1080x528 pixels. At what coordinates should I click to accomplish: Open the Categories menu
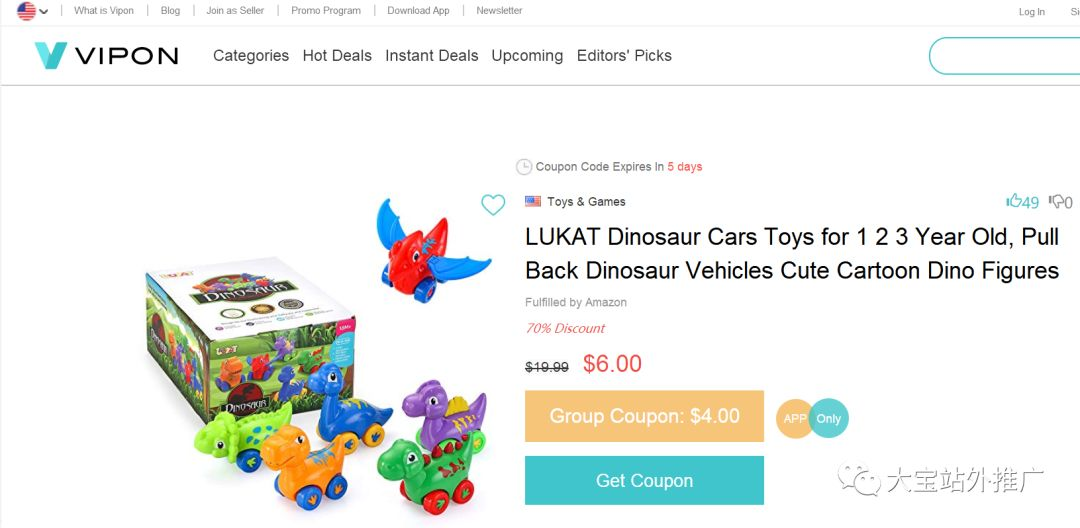251,56
